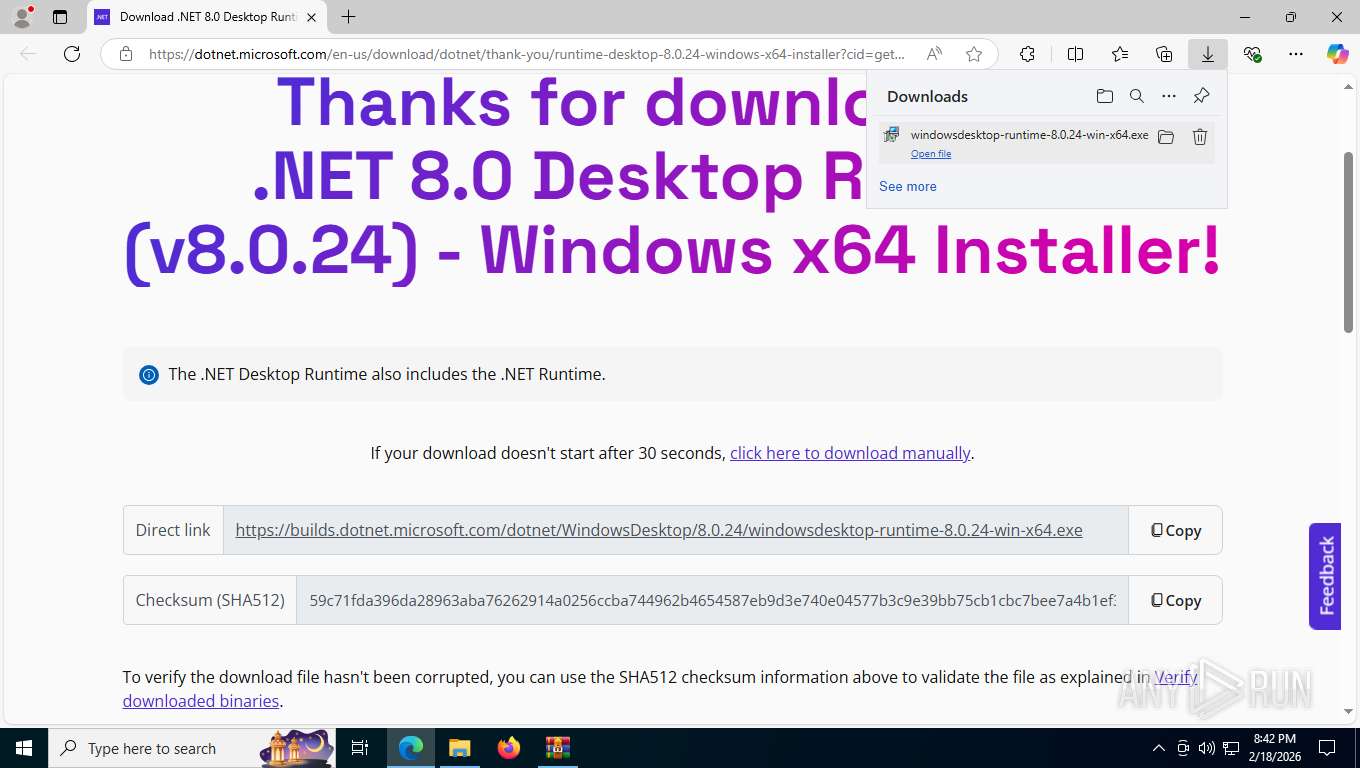
Task: Open a new browser tab
Action: [x=348, y=17]
